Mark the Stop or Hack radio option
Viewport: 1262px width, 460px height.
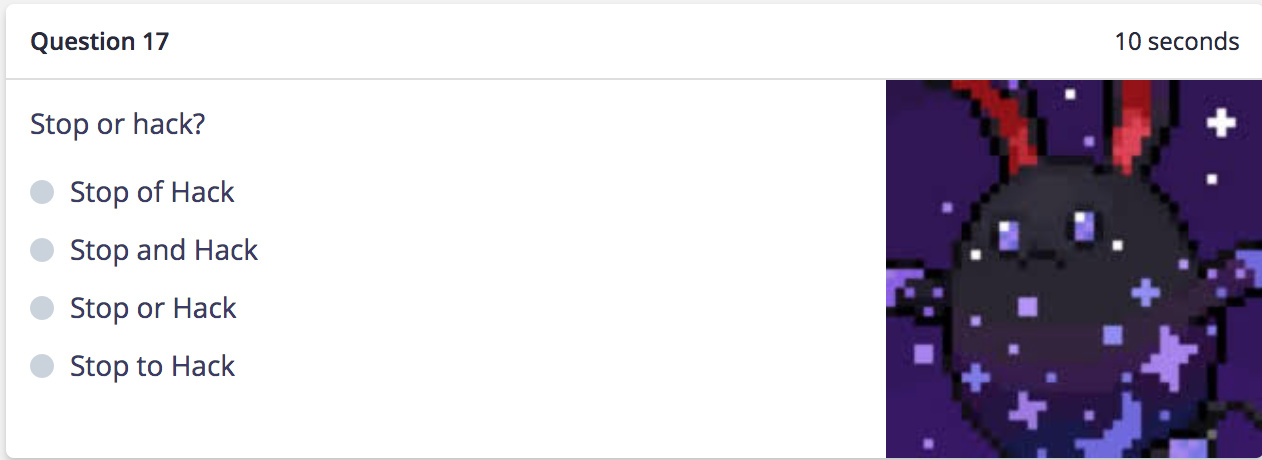click(42, 308)
